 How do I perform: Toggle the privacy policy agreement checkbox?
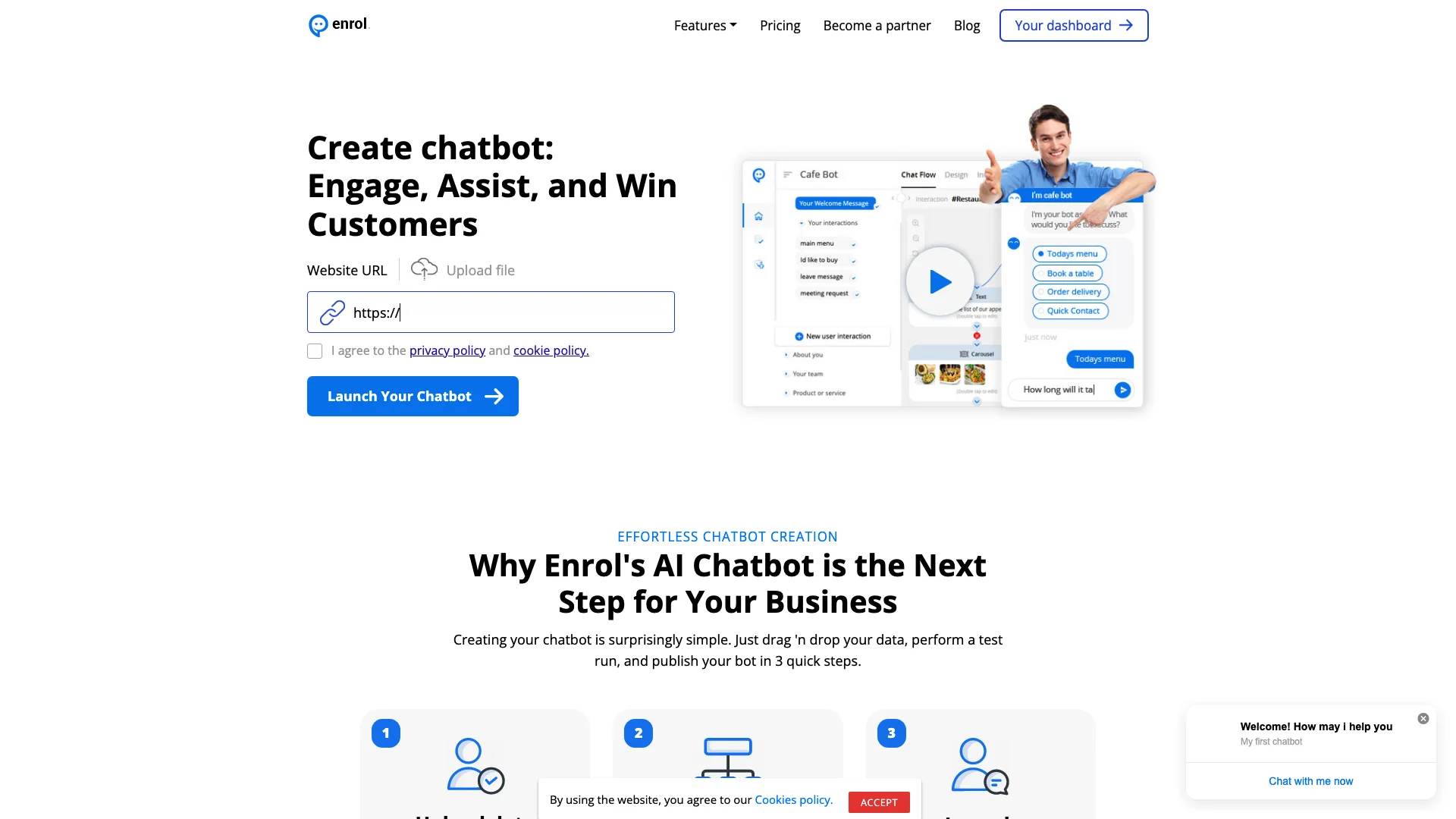pos(315,351)
